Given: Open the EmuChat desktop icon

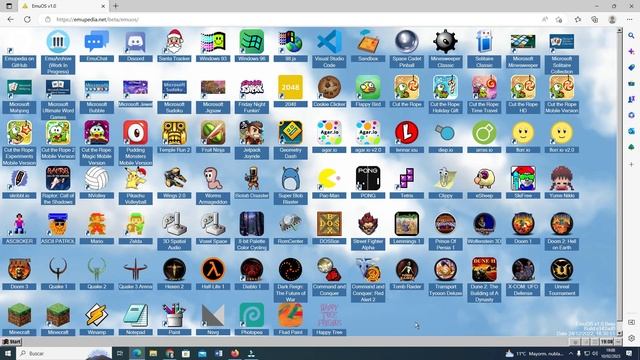Looking at the screenshot, I should (x=97, y=42).
